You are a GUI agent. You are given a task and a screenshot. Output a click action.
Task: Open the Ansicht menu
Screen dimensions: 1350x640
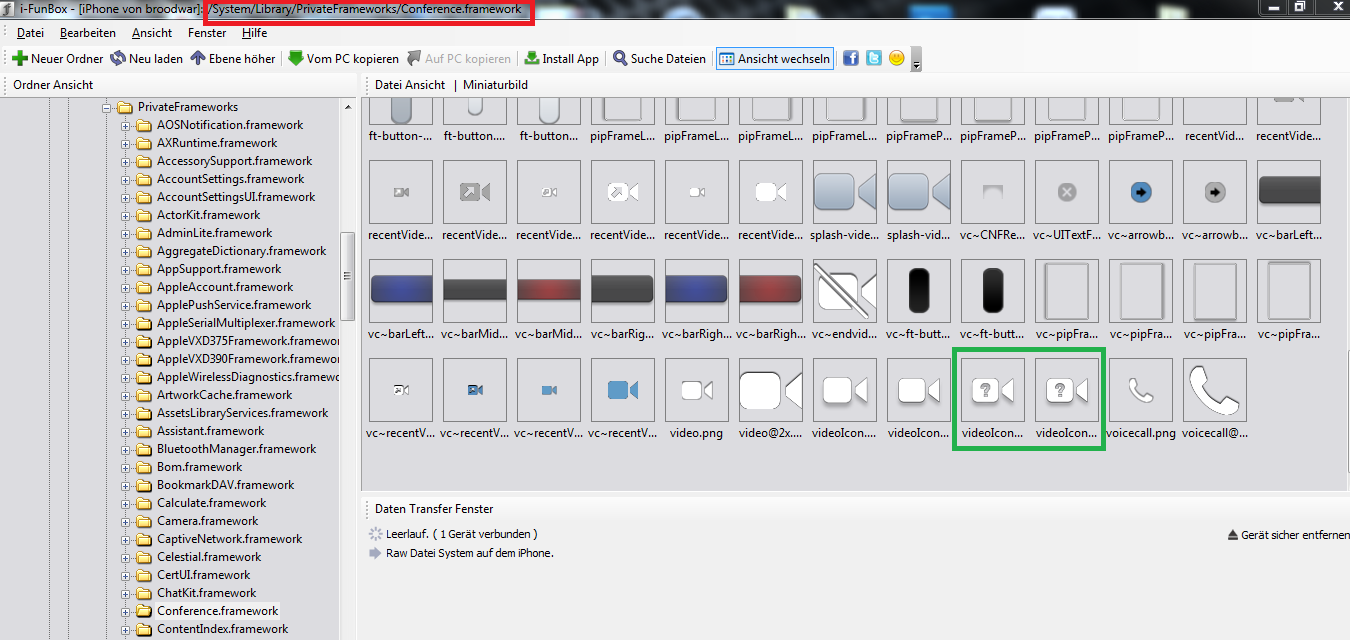(152, 33)
